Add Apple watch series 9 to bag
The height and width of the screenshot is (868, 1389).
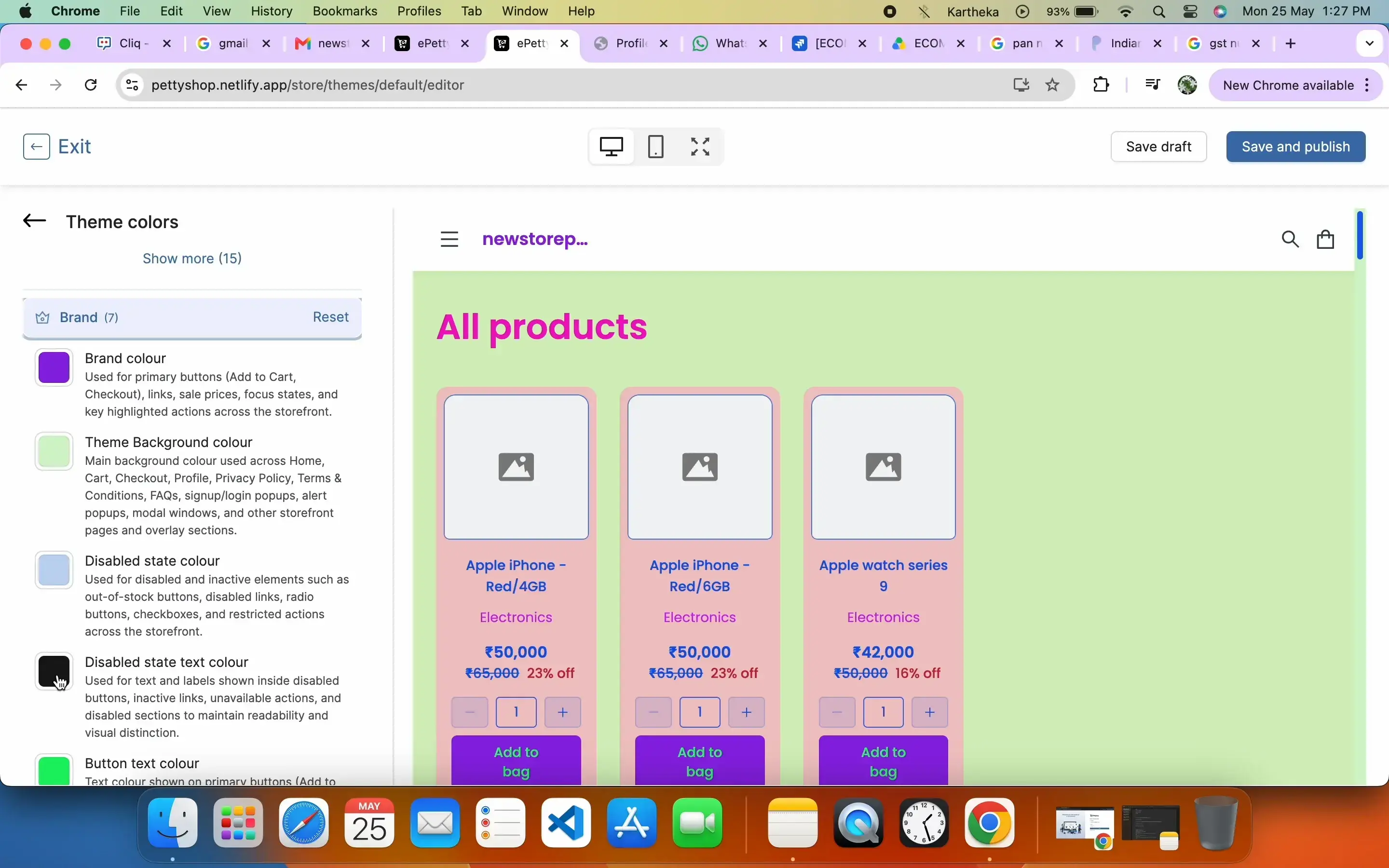(x=884, y=761)
